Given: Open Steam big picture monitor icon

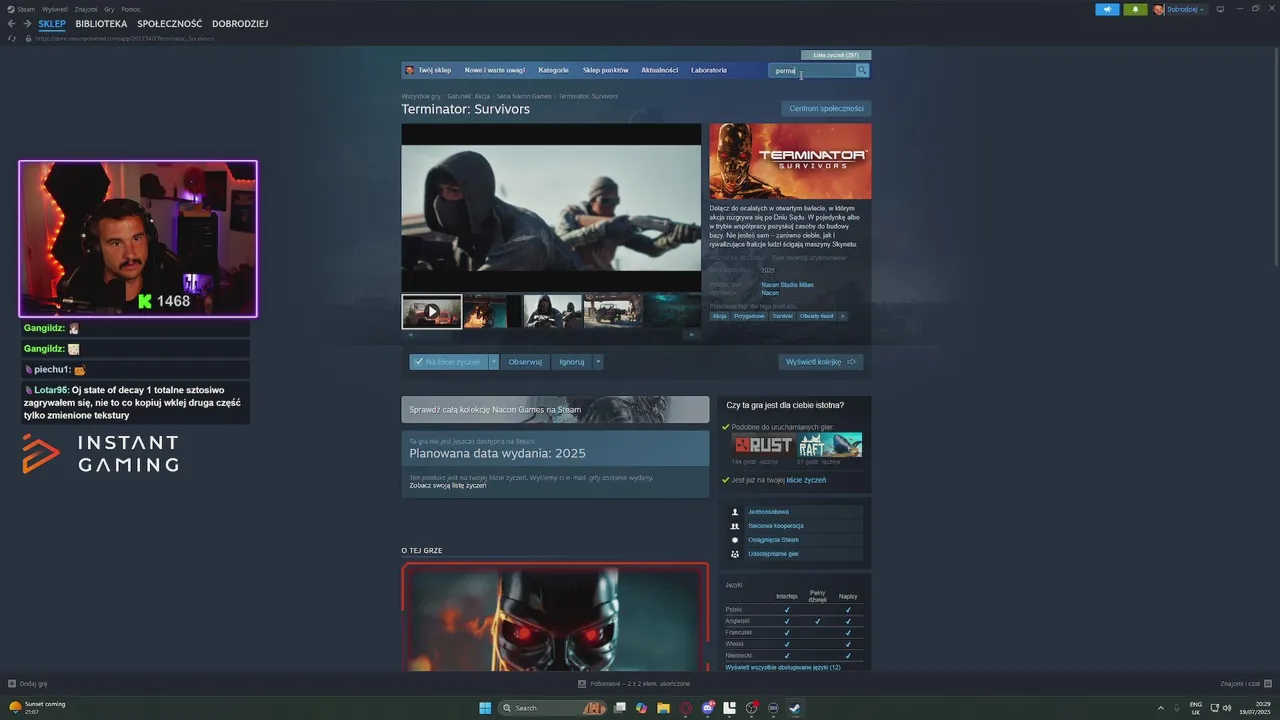Looking at the screenshot, I should 1220,9.
